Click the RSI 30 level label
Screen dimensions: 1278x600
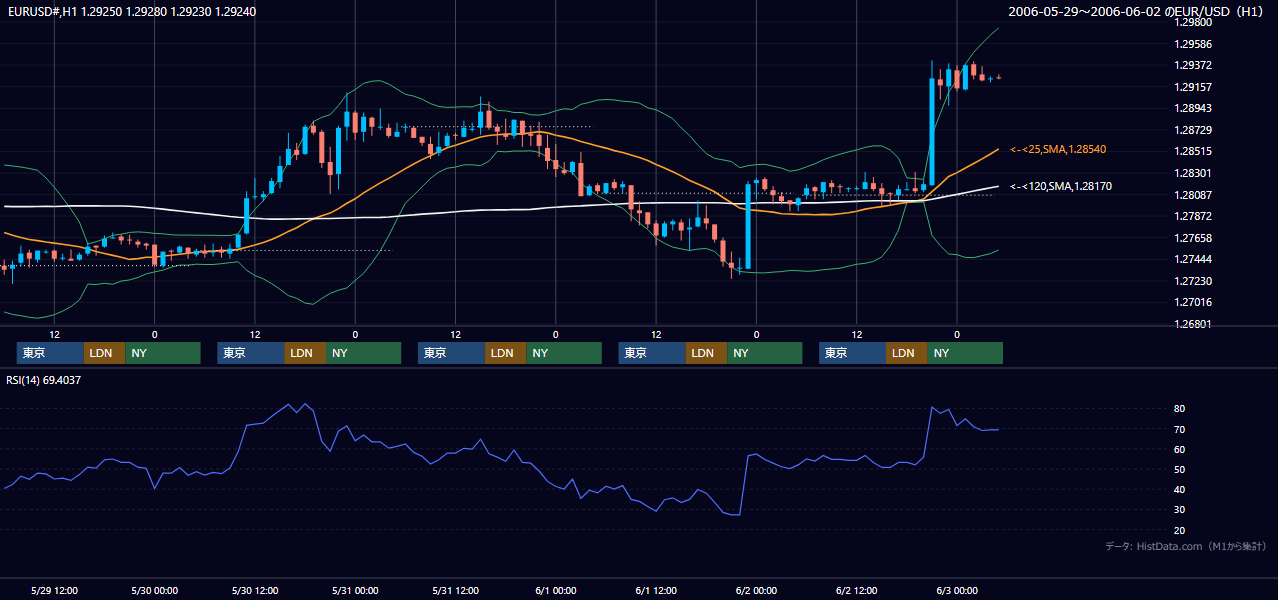pyautogui.click(x=1179, y=510)
